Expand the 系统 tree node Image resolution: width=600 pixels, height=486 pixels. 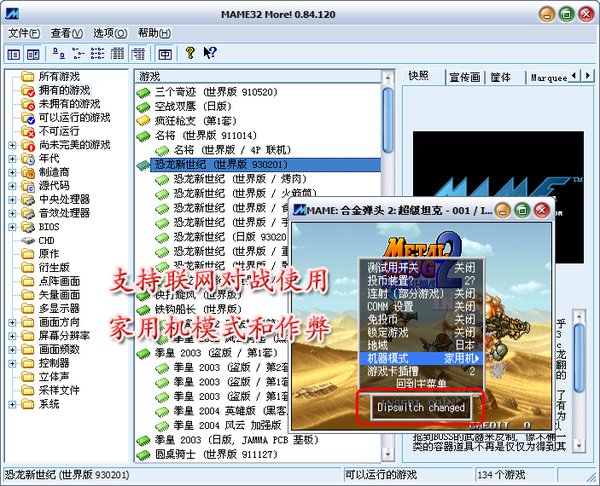pyautogui.click(x=12, y=404)
